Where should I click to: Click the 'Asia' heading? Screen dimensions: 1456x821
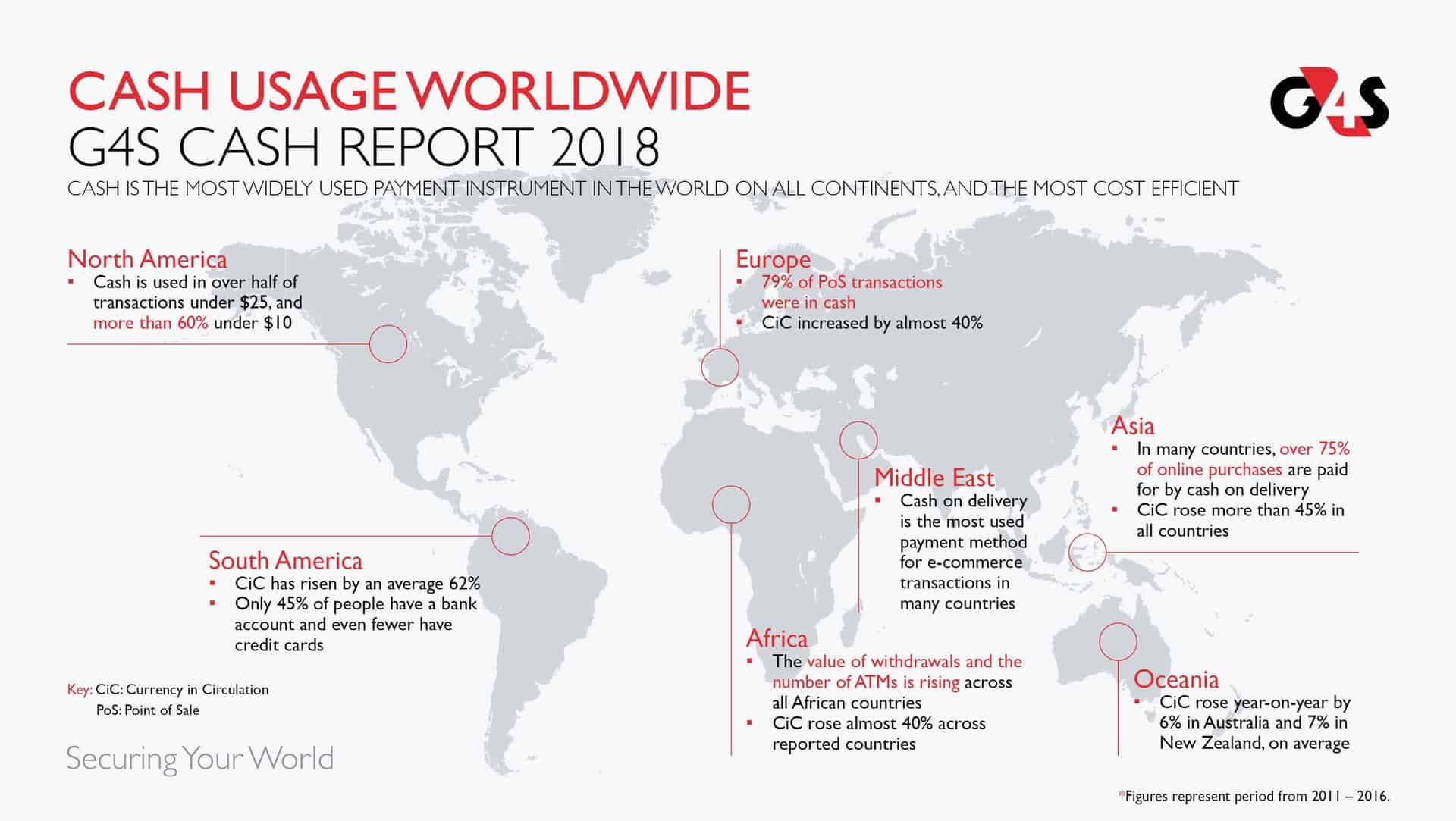(1132, 425)
